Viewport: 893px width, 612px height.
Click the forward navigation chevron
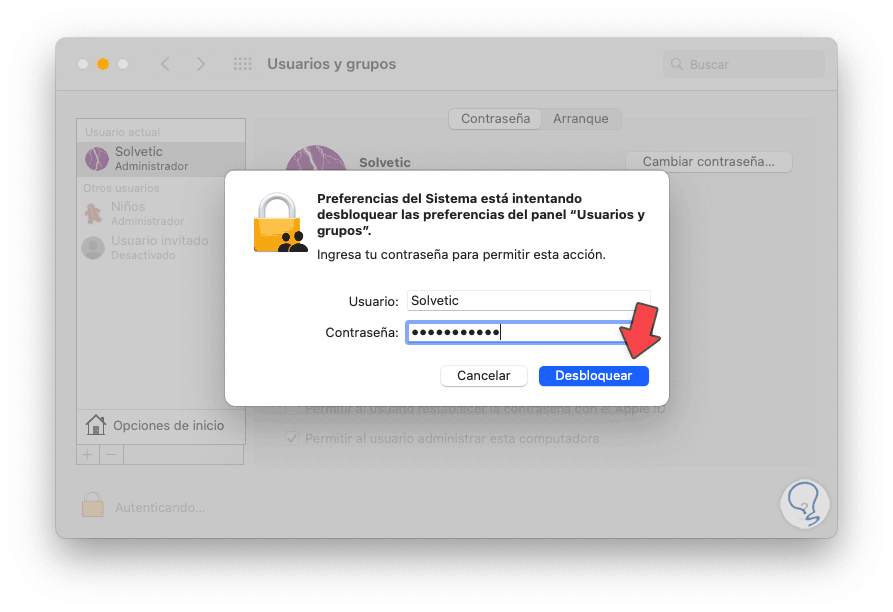click(200, 64)
